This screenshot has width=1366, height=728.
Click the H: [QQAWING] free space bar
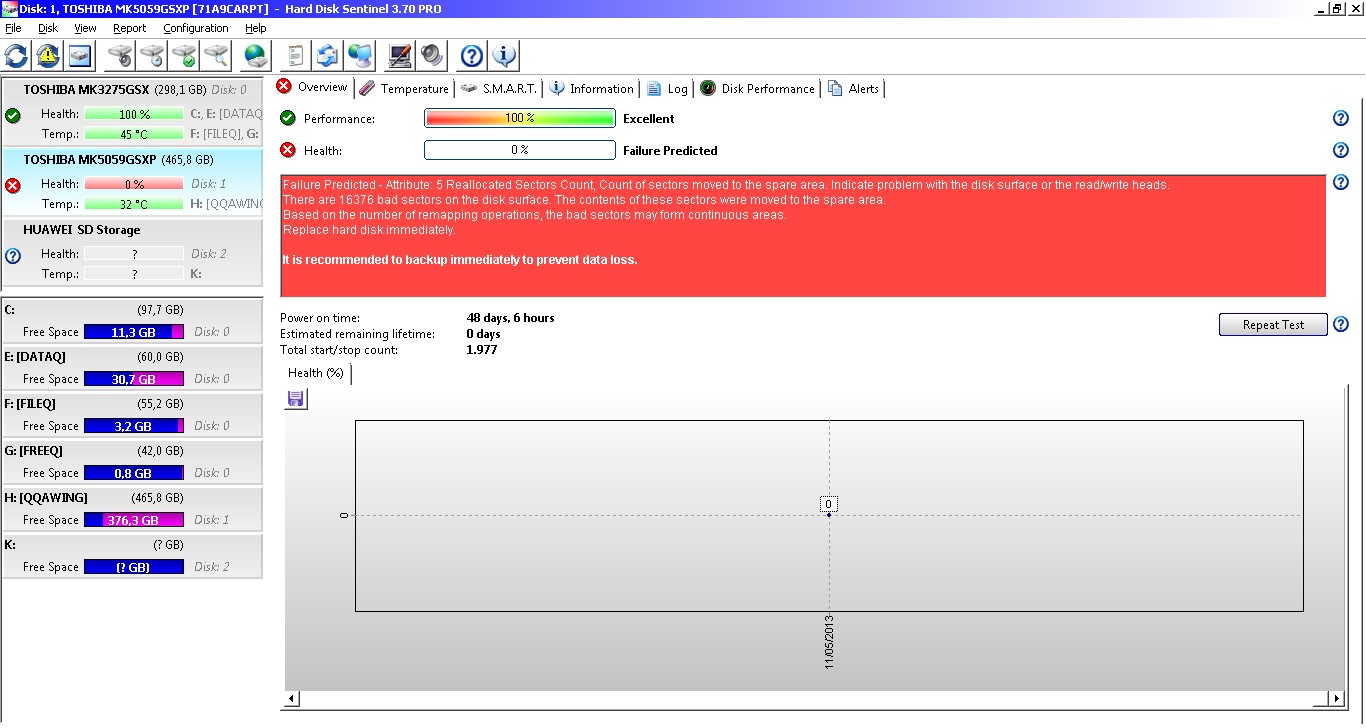pos(134,520)
